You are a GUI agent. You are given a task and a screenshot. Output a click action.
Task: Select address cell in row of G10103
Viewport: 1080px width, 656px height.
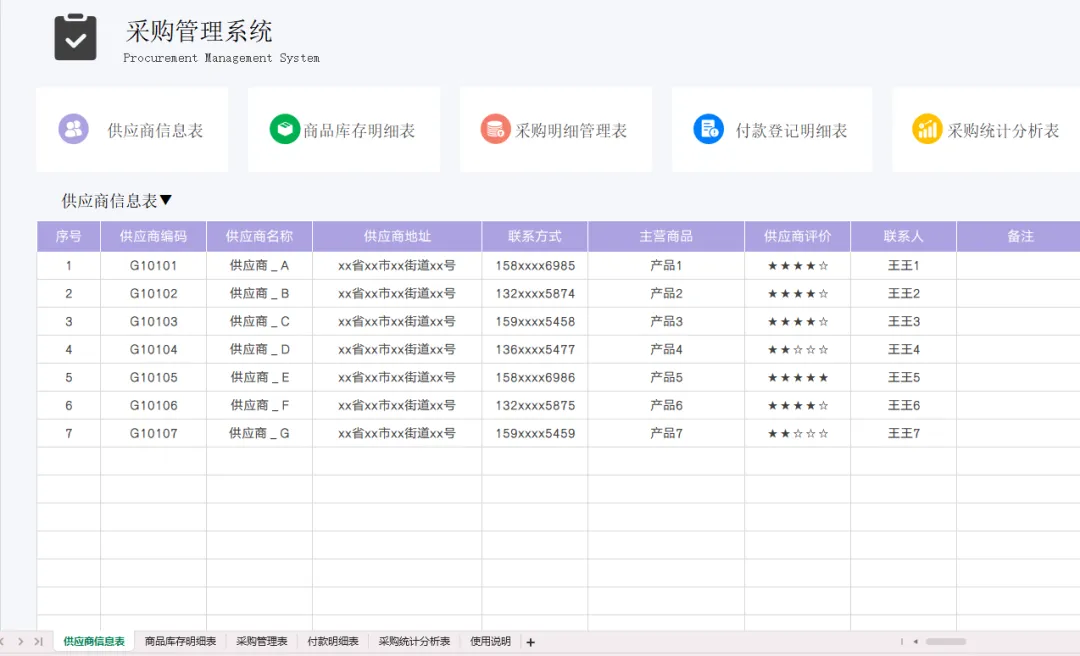397,322
